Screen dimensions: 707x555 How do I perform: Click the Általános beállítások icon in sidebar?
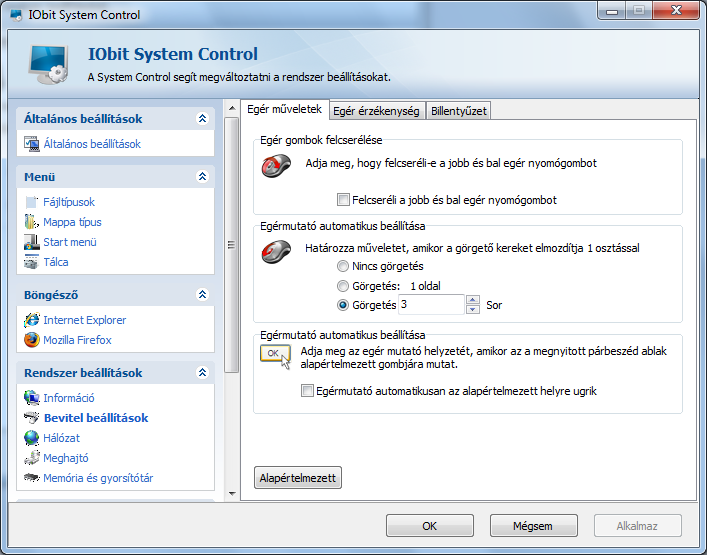click(x=32, y=144)
